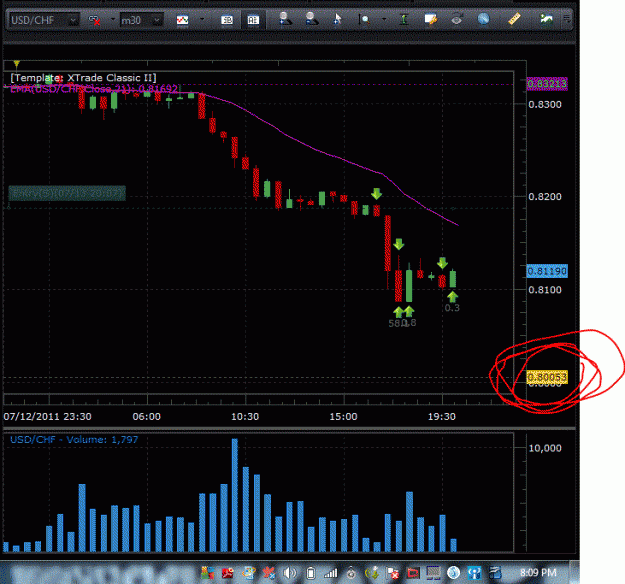Screen dimensions: 625x584
Task: Click the 0.80053 yellow price label
Action: click(x=547, y=377)
